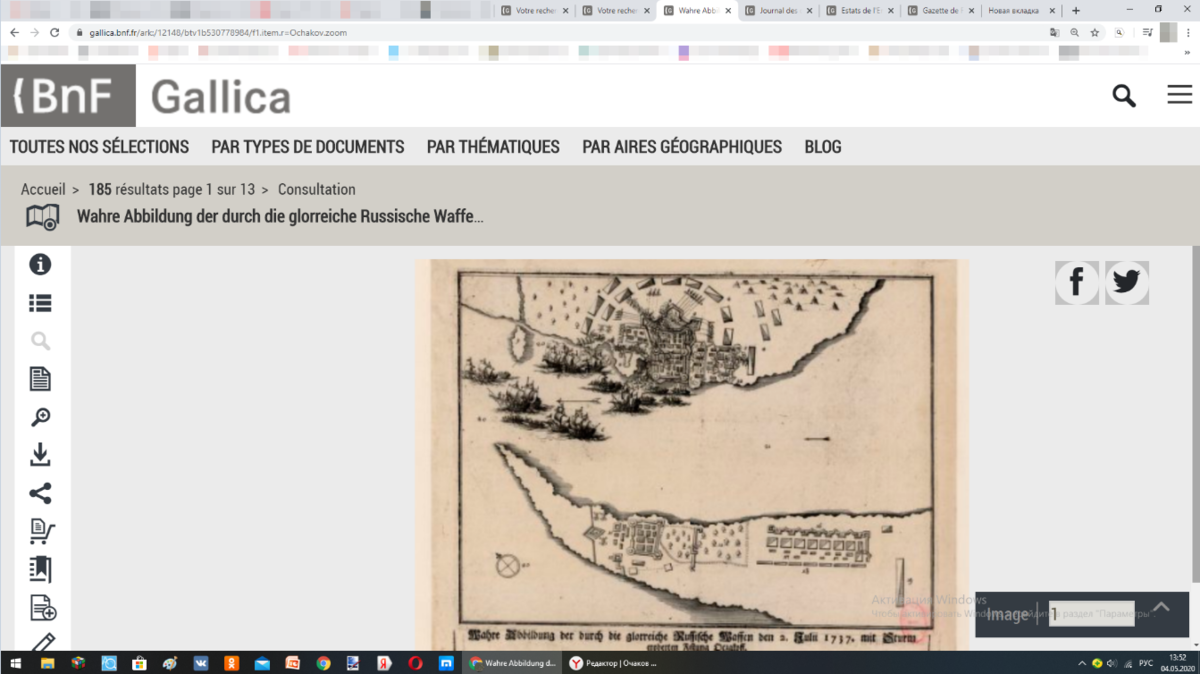Switch РУС keyboard language in tray
This screenshot has height=674, width=1200.
[1146, 663]
